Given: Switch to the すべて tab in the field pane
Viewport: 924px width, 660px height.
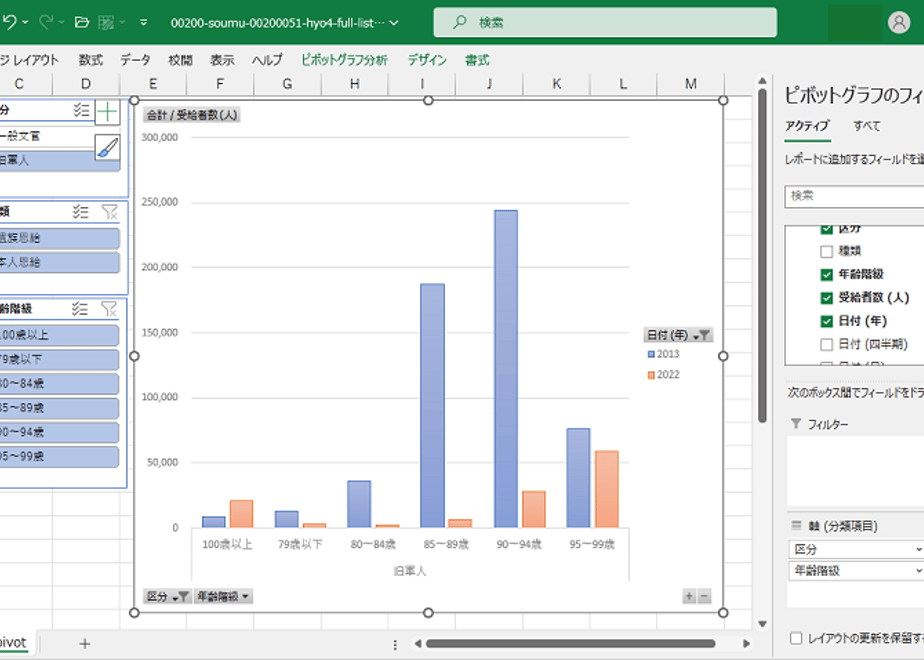Looking at the screenshot, I should (x=867, y=126).
